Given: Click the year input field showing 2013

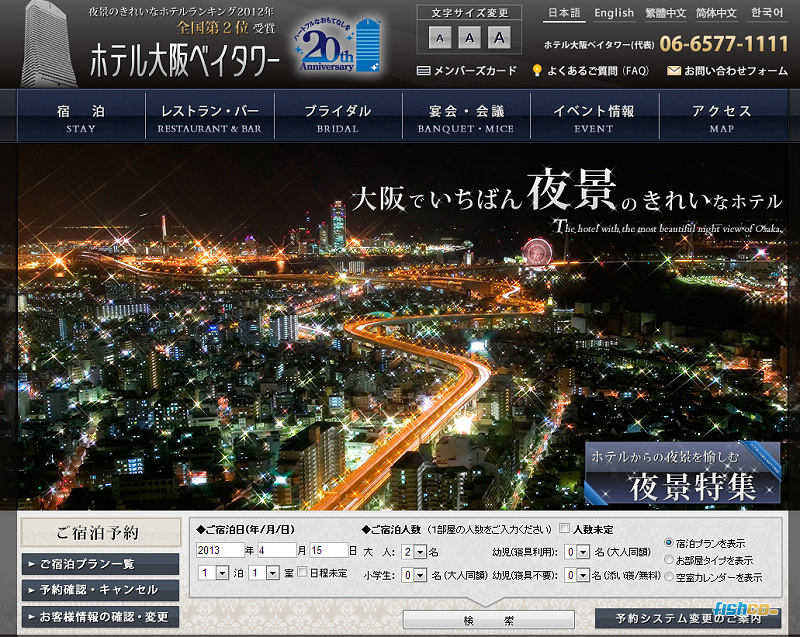Looking at the screenshot, I should point(220,550).
